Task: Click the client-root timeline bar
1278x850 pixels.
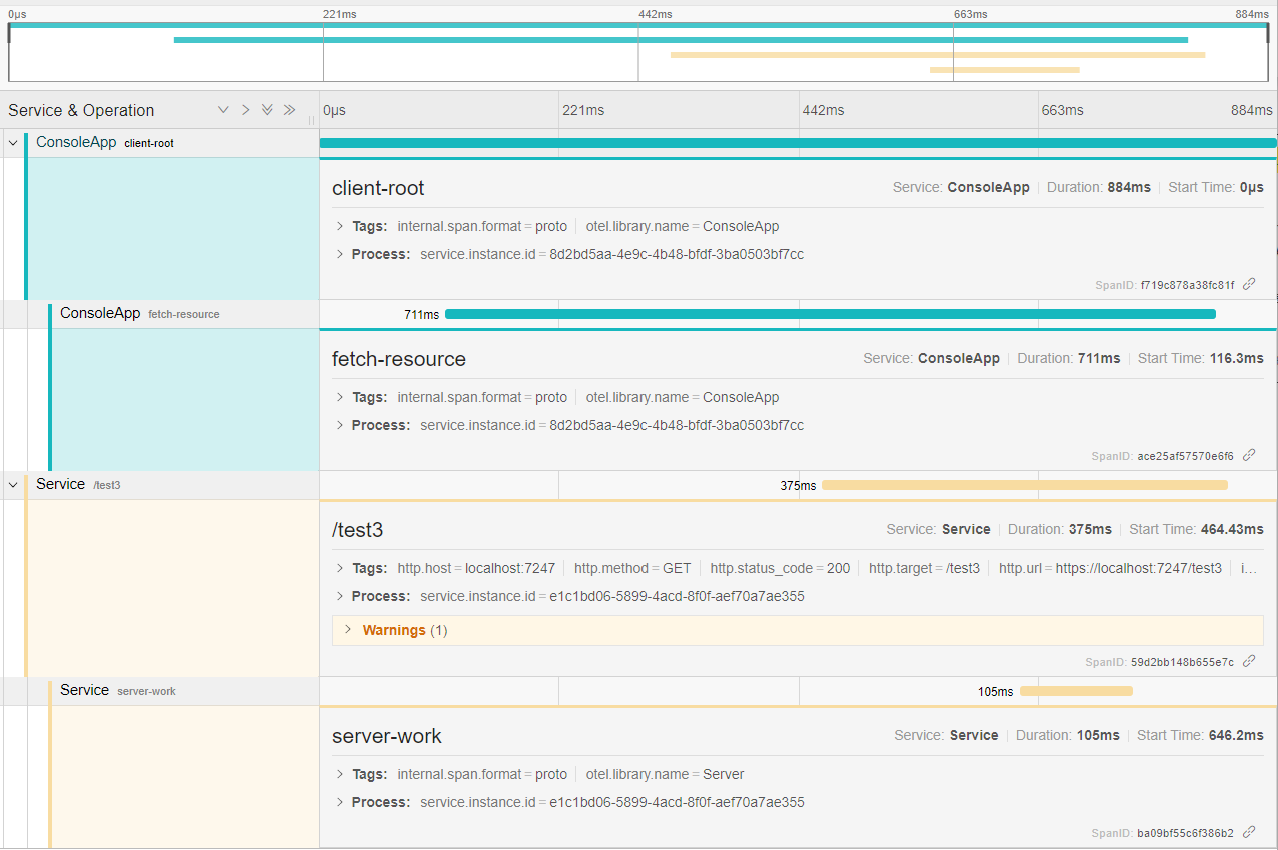Action: [798, 143]
